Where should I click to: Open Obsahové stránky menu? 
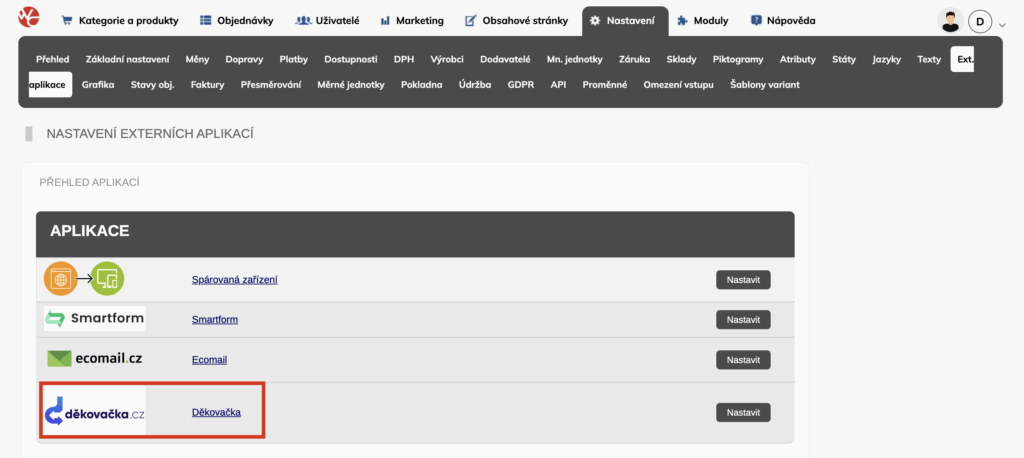[x=516, y=20]
